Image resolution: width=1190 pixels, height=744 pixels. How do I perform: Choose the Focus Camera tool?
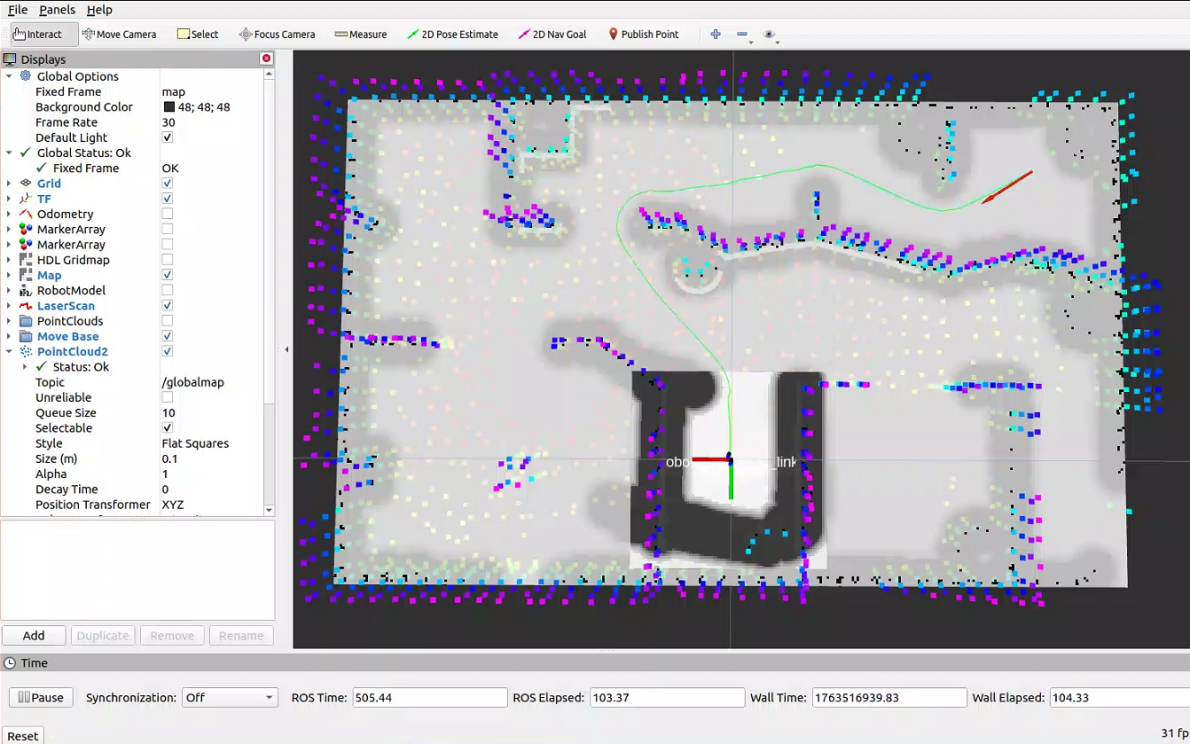pos(277,34)
